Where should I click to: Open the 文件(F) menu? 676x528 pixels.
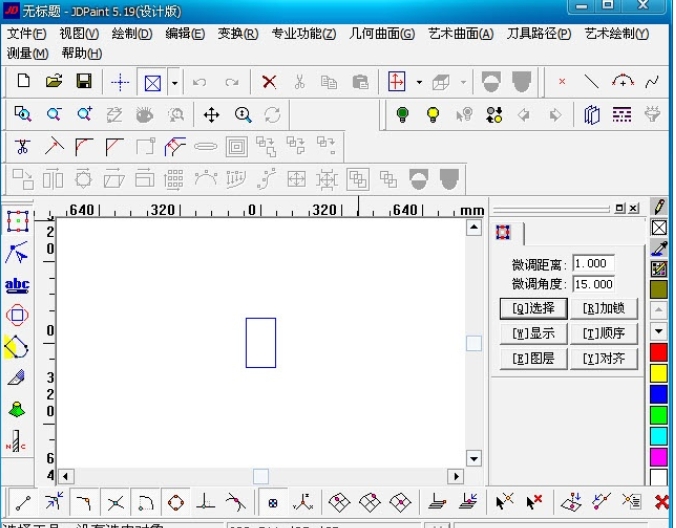pyautogui.click(x=27, y=34)
